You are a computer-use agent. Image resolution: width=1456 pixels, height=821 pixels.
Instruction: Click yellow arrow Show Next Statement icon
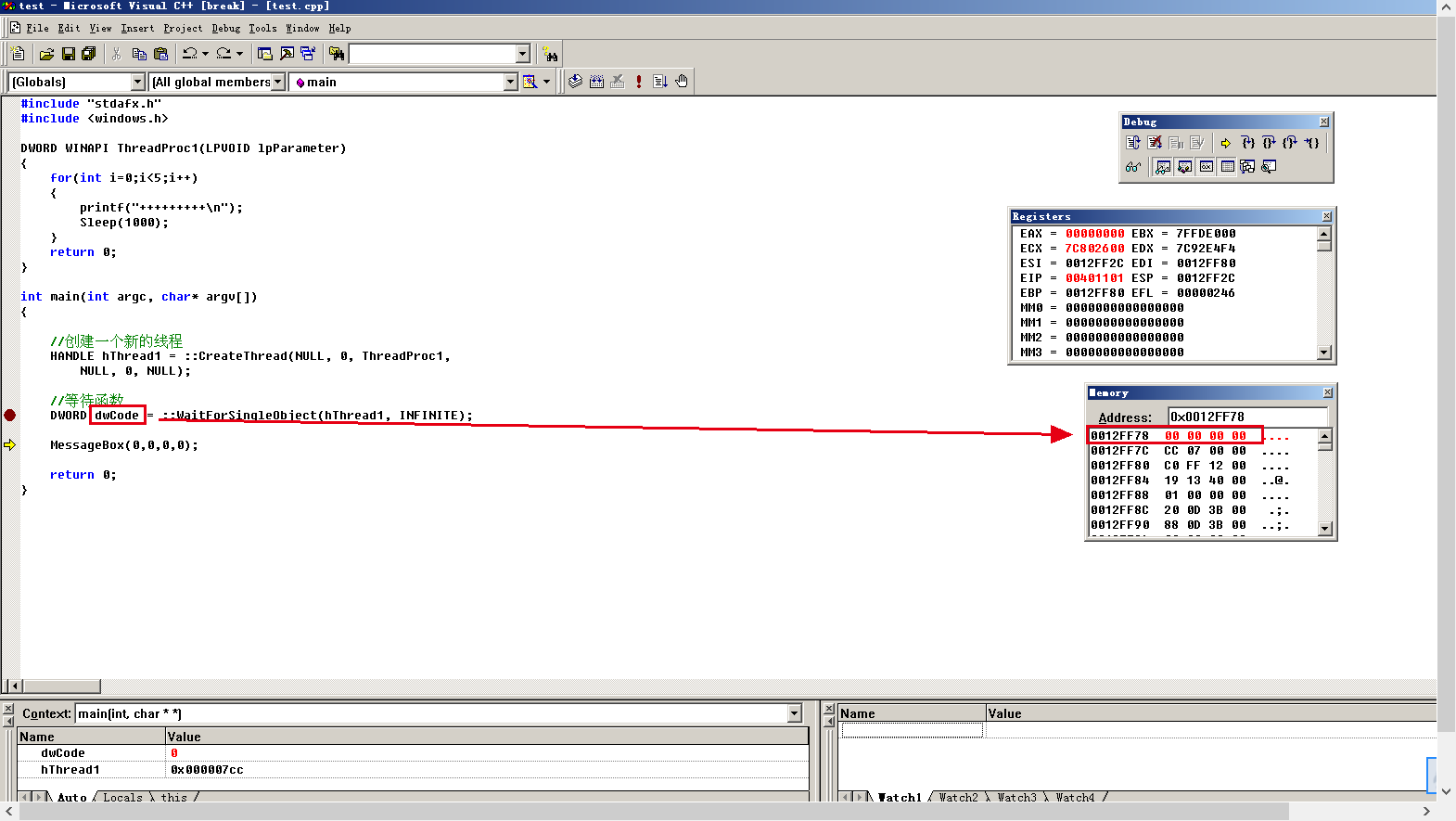pyautogui.click(x=1226, y=143)
